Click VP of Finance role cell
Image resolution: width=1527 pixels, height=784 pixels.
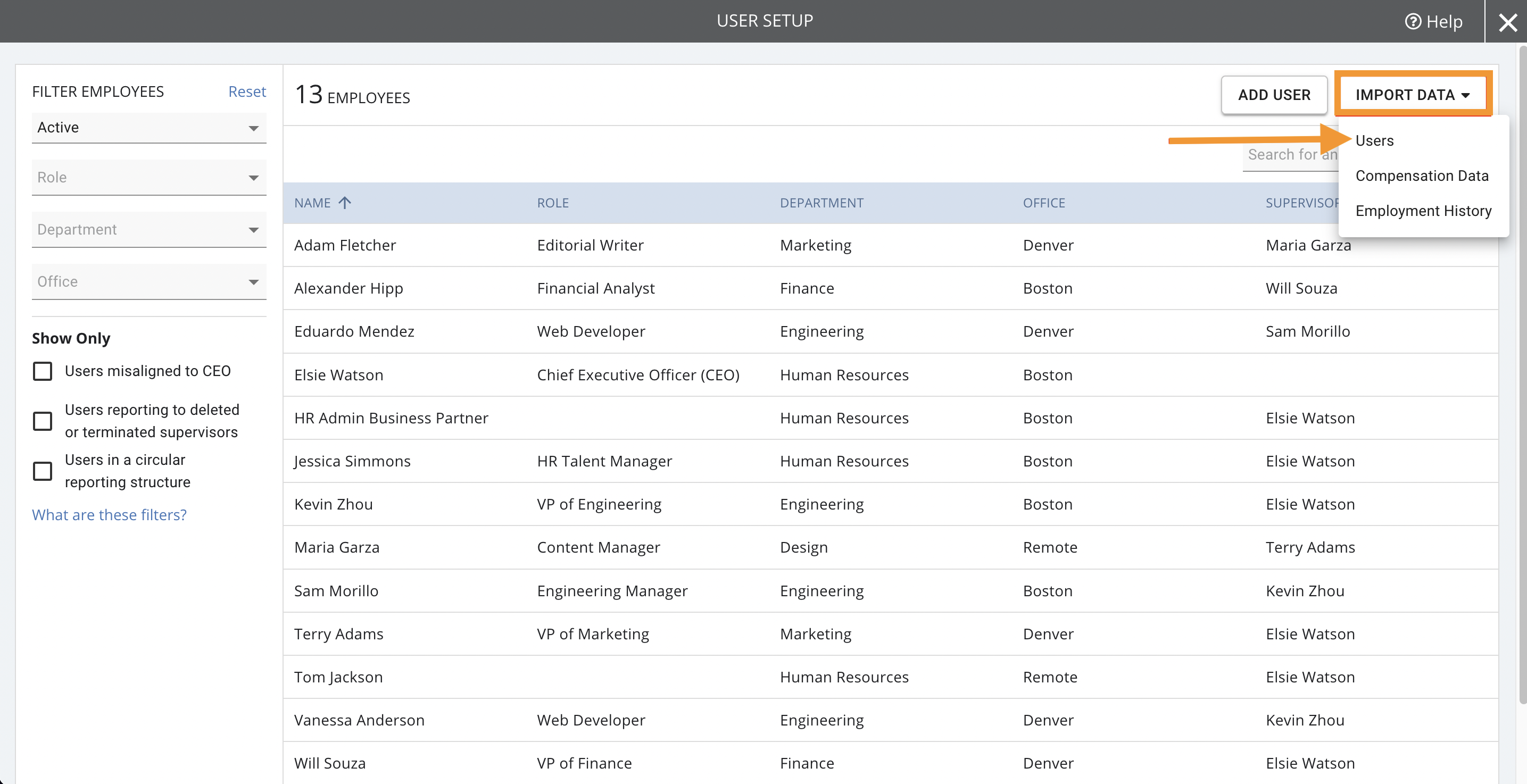point(584,763)
